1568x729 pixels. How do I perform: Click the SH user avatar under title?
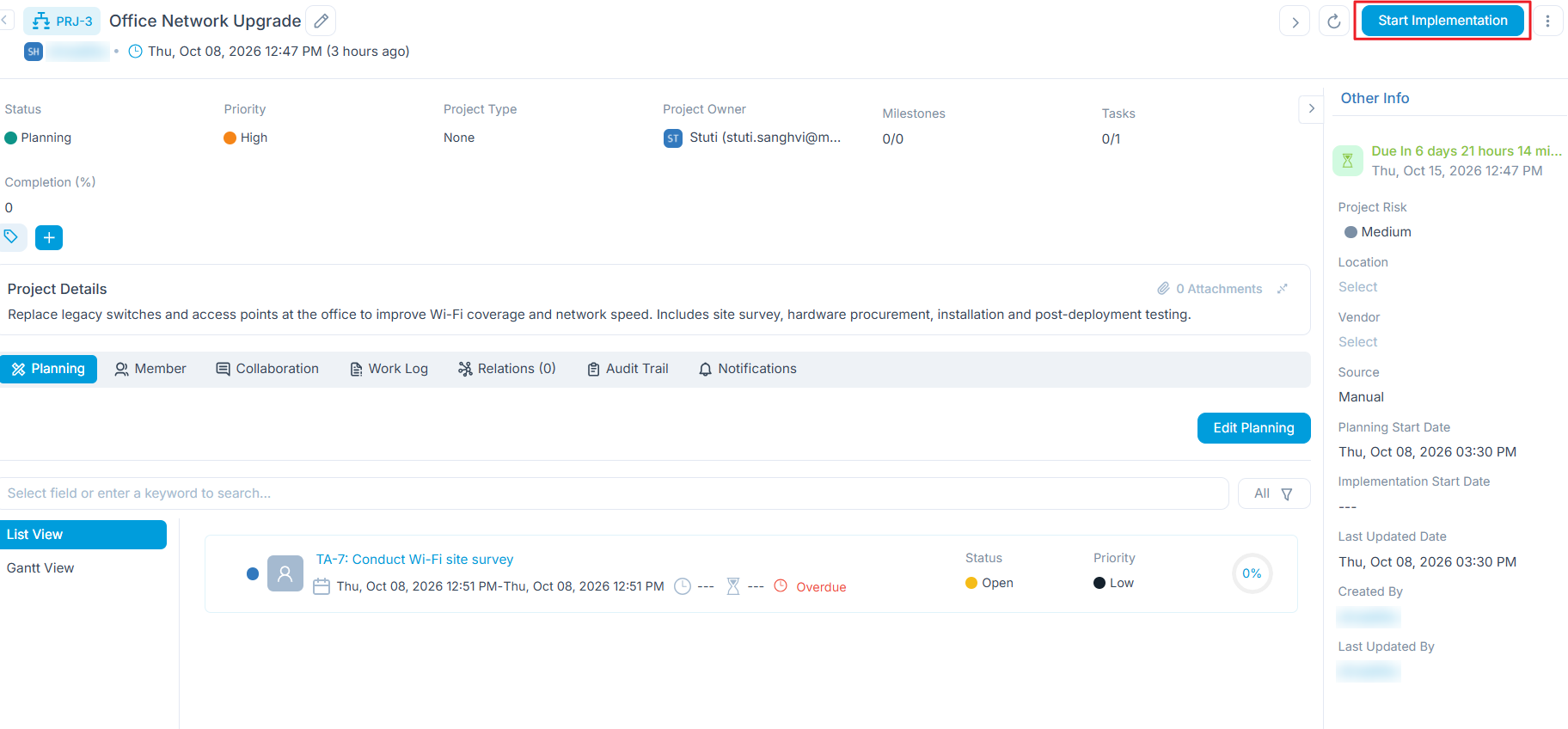pos(34,52)
